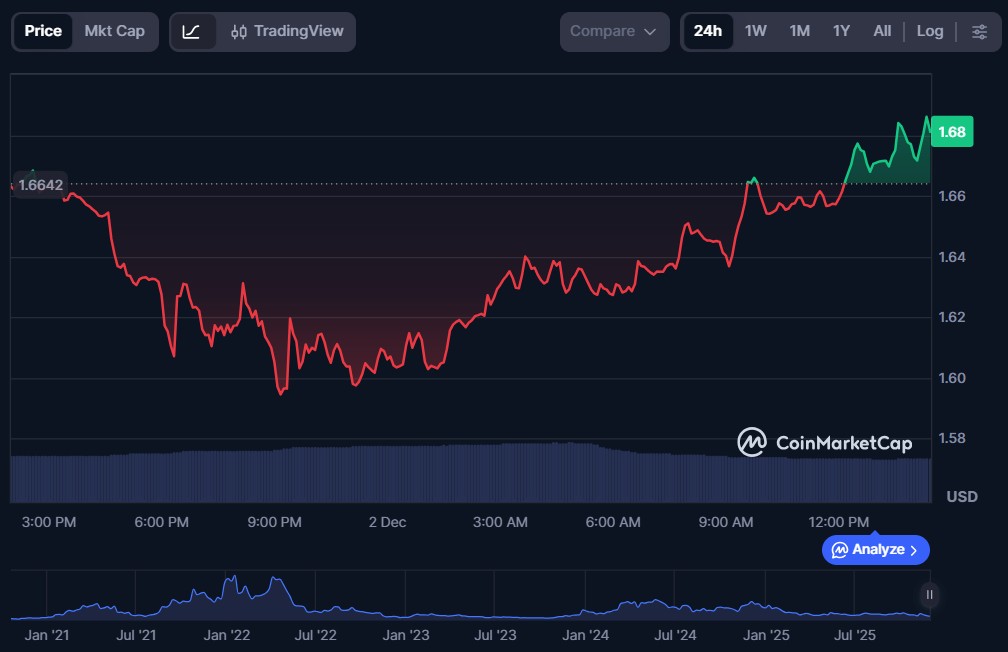
Task: Switch to the 1M time range
Action: pos(799,31)
